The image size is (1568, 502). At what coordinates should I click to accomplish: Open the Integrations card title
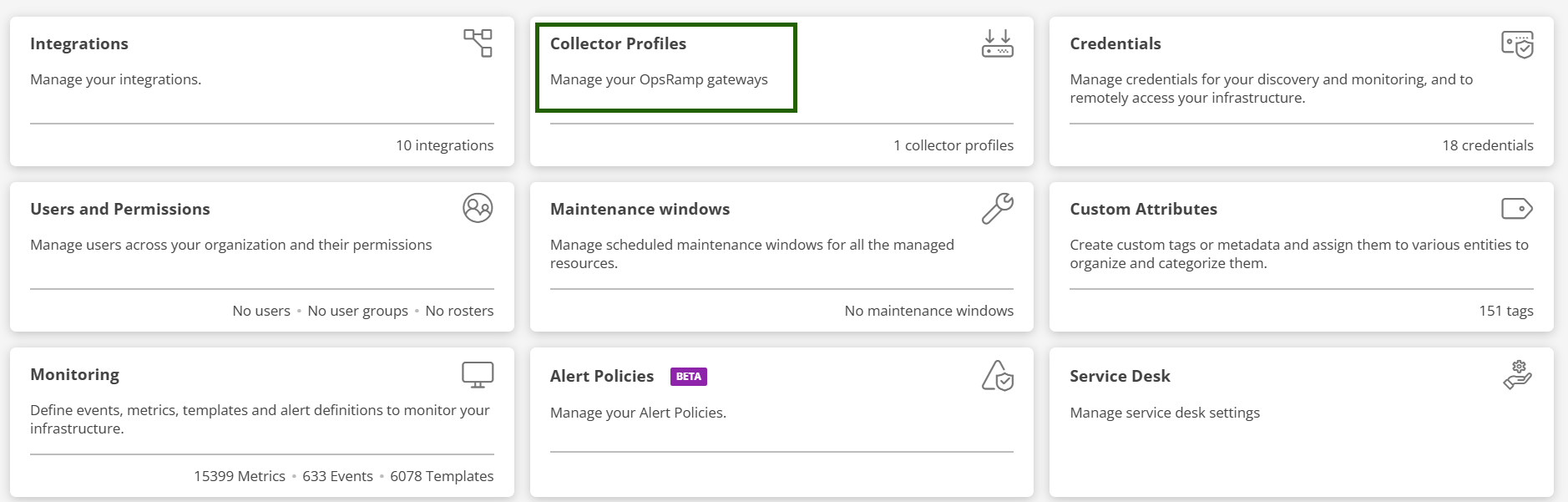pos(79,43)
